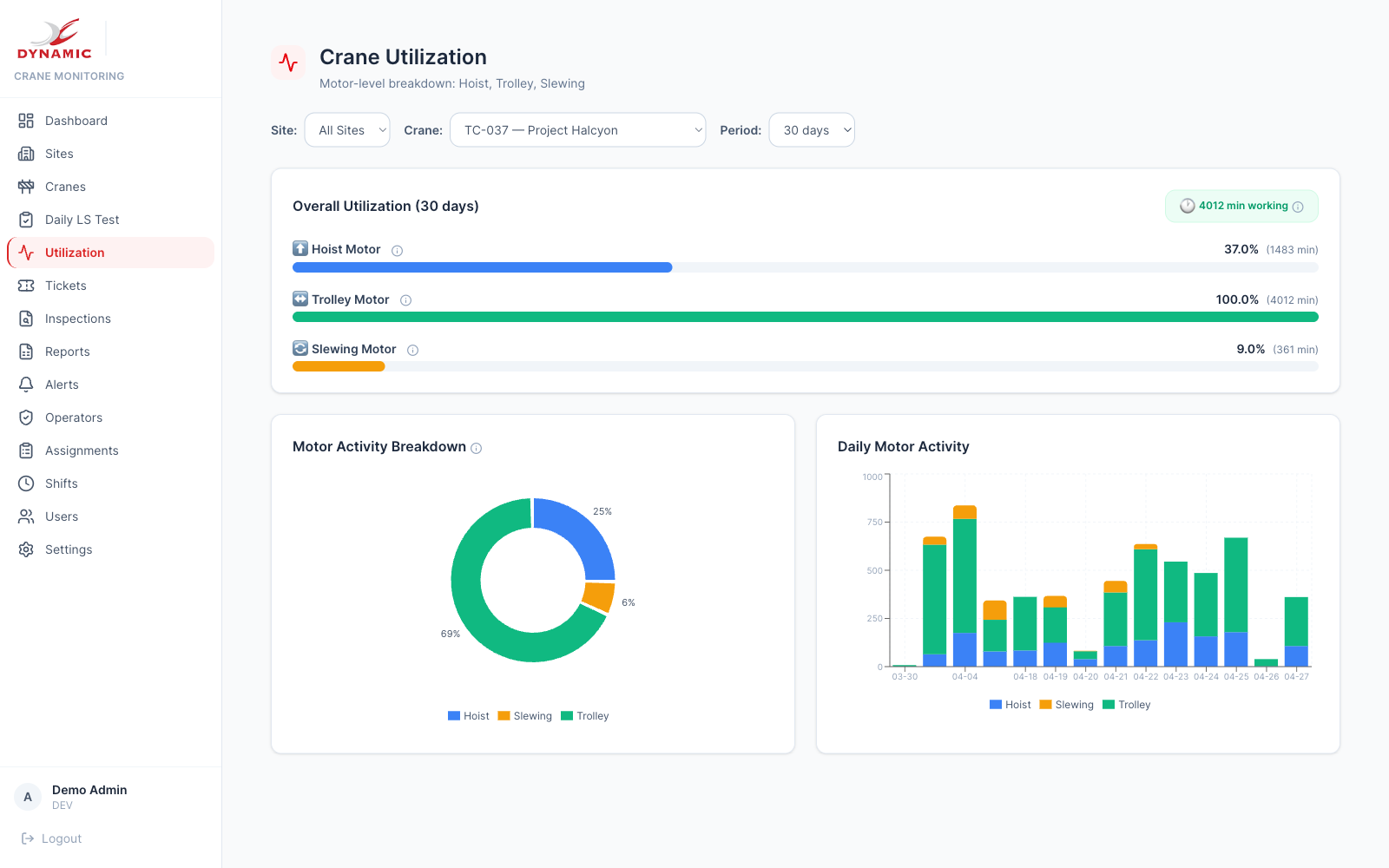
Task: Click the Inspections clipboard icon
Action: [x=27, y=319]
